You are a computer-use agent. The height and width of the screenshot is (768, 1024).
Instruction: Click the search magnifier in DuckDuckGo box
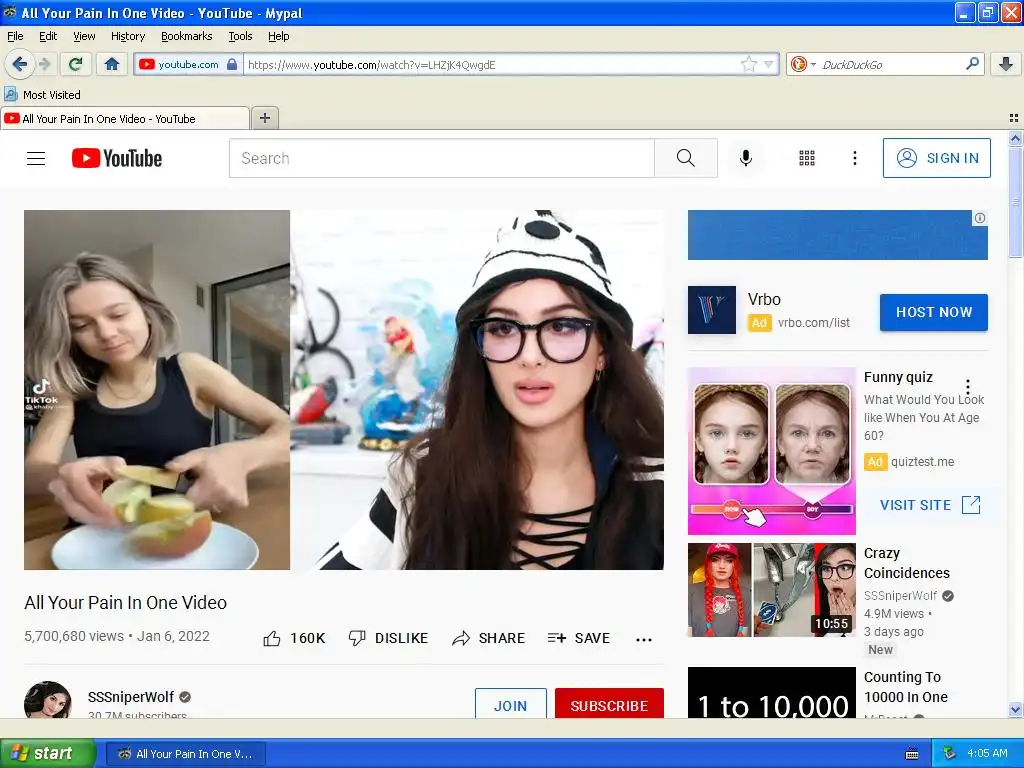click(972, 64)
